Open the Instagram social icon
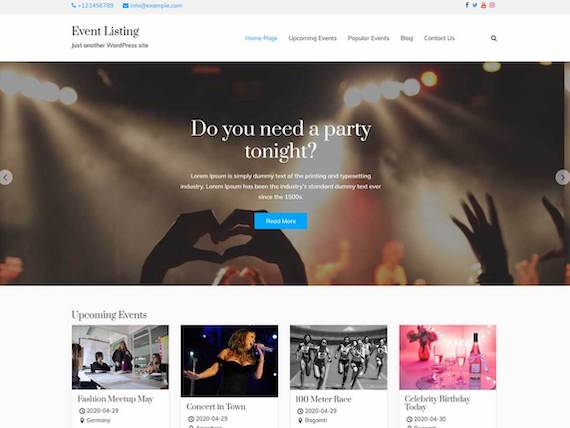Screen dimensions: 570x428 [x=492, y=5]
